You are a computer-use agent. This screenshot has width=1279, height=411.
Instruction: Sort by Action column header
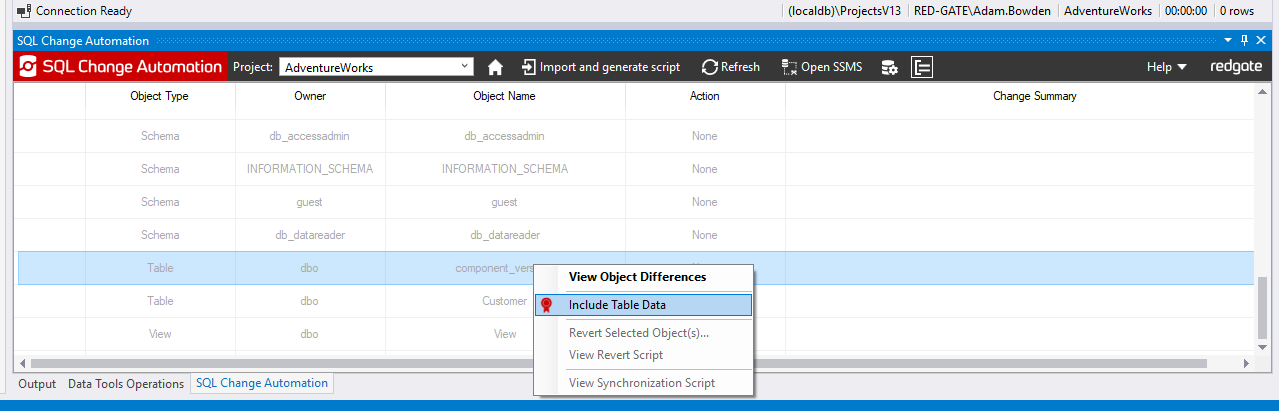click(x=705, y=96)
